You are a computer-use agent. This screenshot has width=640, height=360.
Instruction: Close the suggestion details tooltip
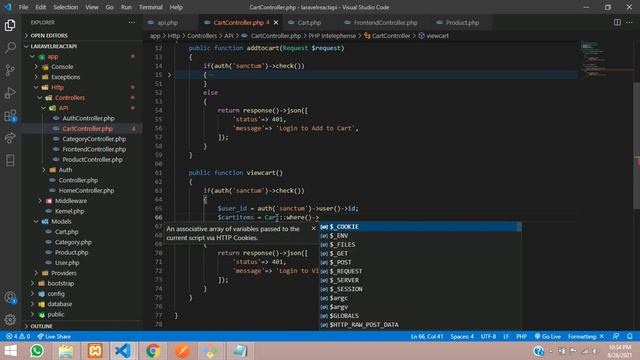click(313, 228)
